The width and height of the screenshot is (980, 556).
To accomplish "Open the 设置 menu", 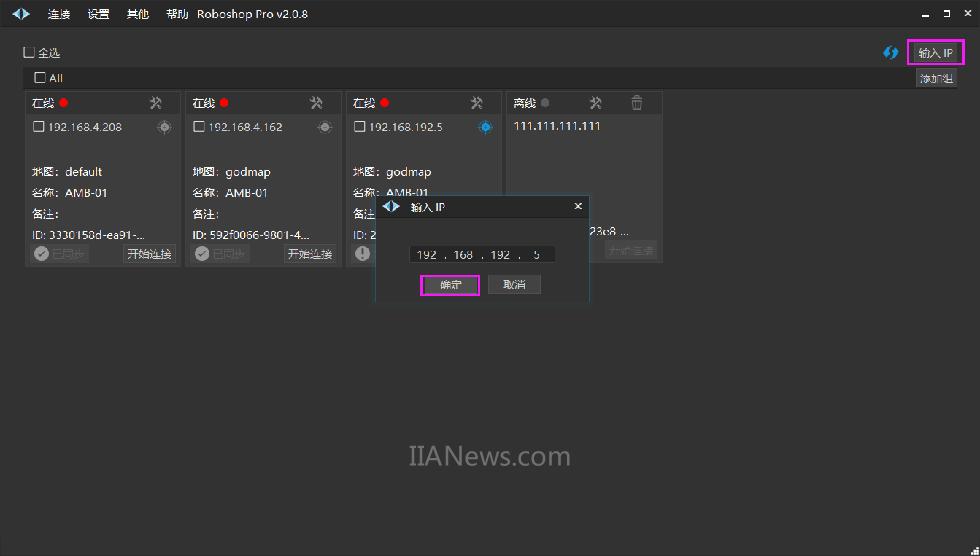I will [x=98, y=14].
